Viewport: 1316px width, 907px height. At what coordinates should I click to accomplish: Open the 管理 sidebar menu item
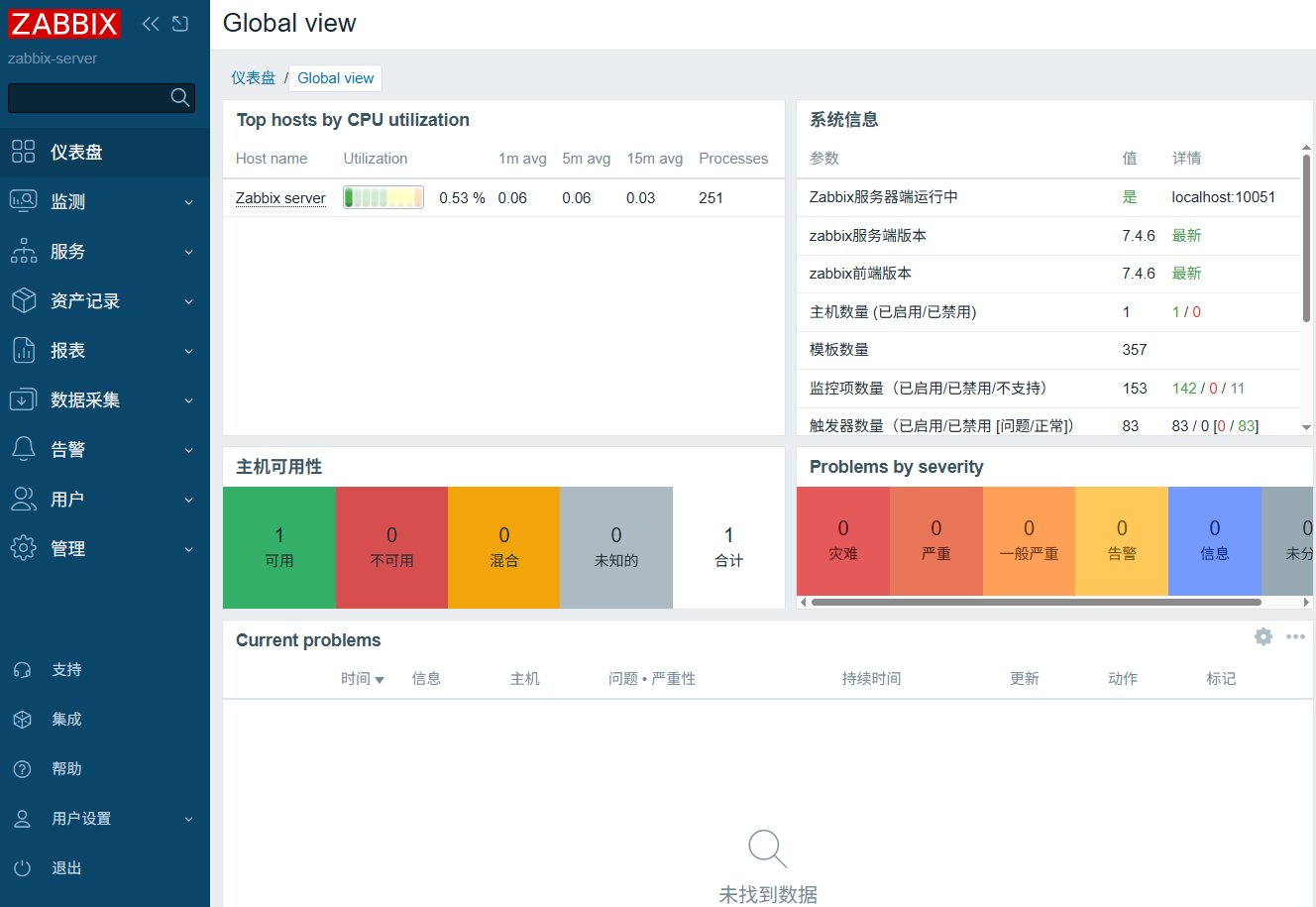coord(105,548)
